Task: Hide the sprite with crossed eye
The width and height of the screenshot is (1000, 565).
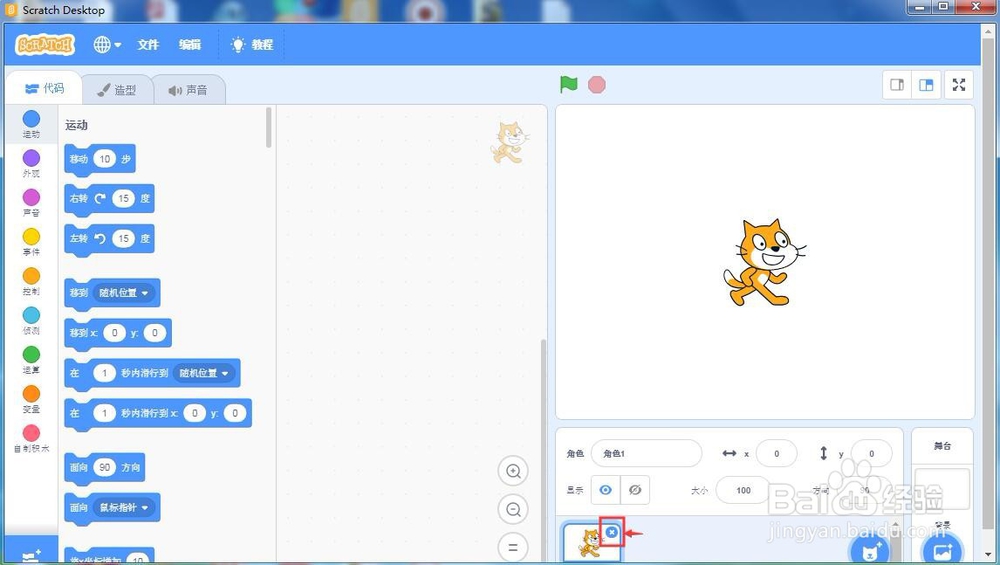Action: point(635,490)
